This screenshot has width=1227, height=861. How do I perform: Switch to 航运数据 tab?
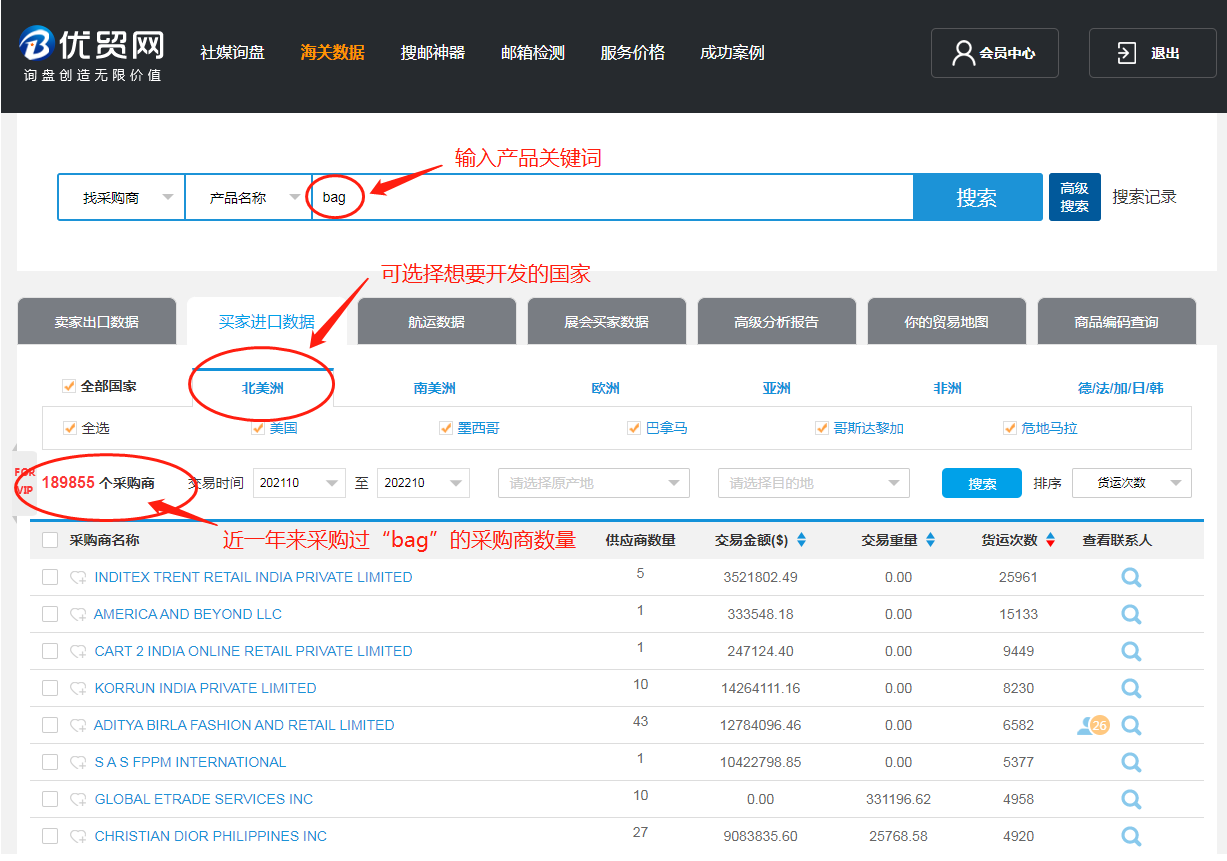pos(437,322)
